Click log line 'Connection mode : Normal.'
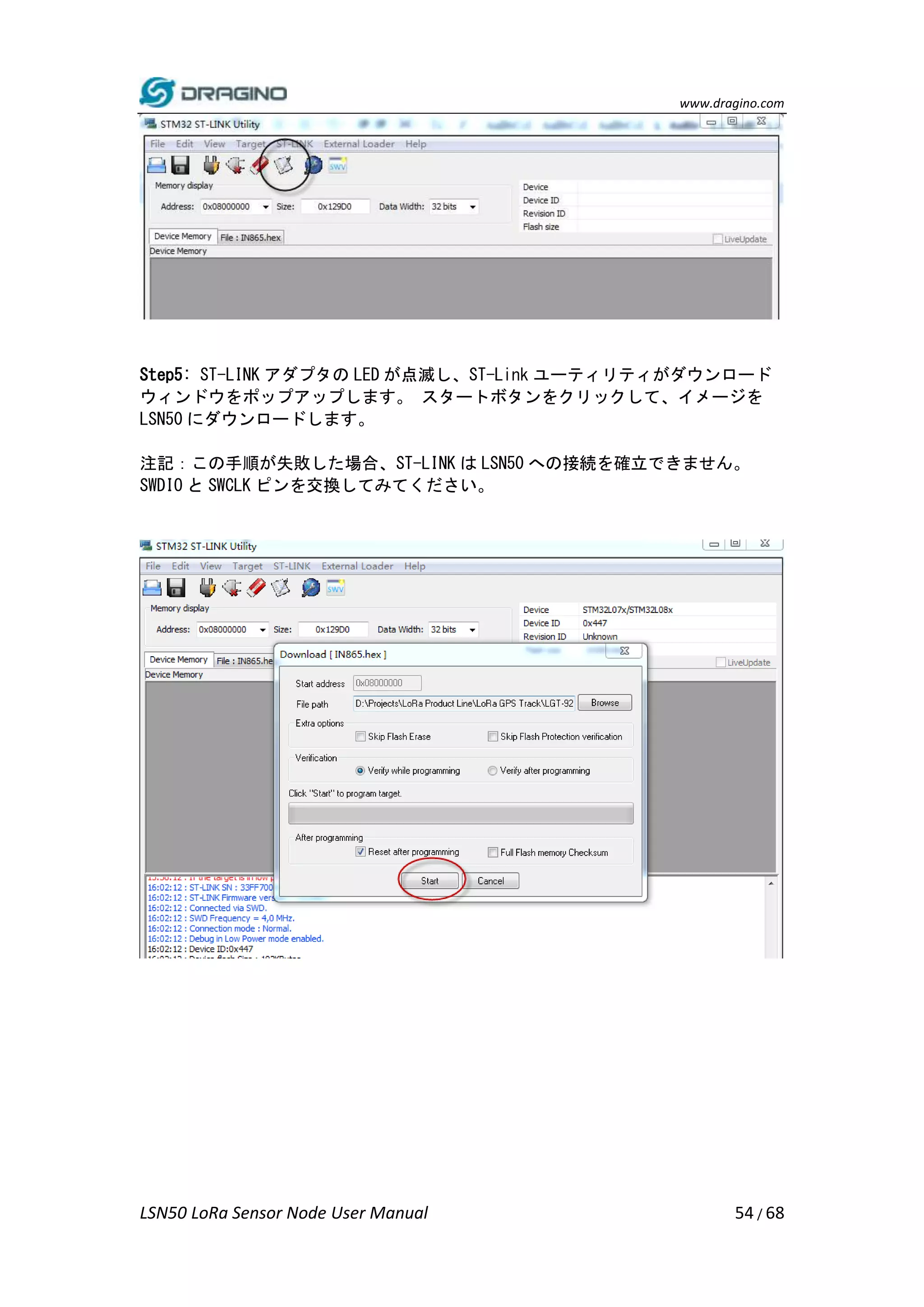Image resolution: width=924 pixels, height=1307 pixels. pyautogui.click(x=219, y=928)
